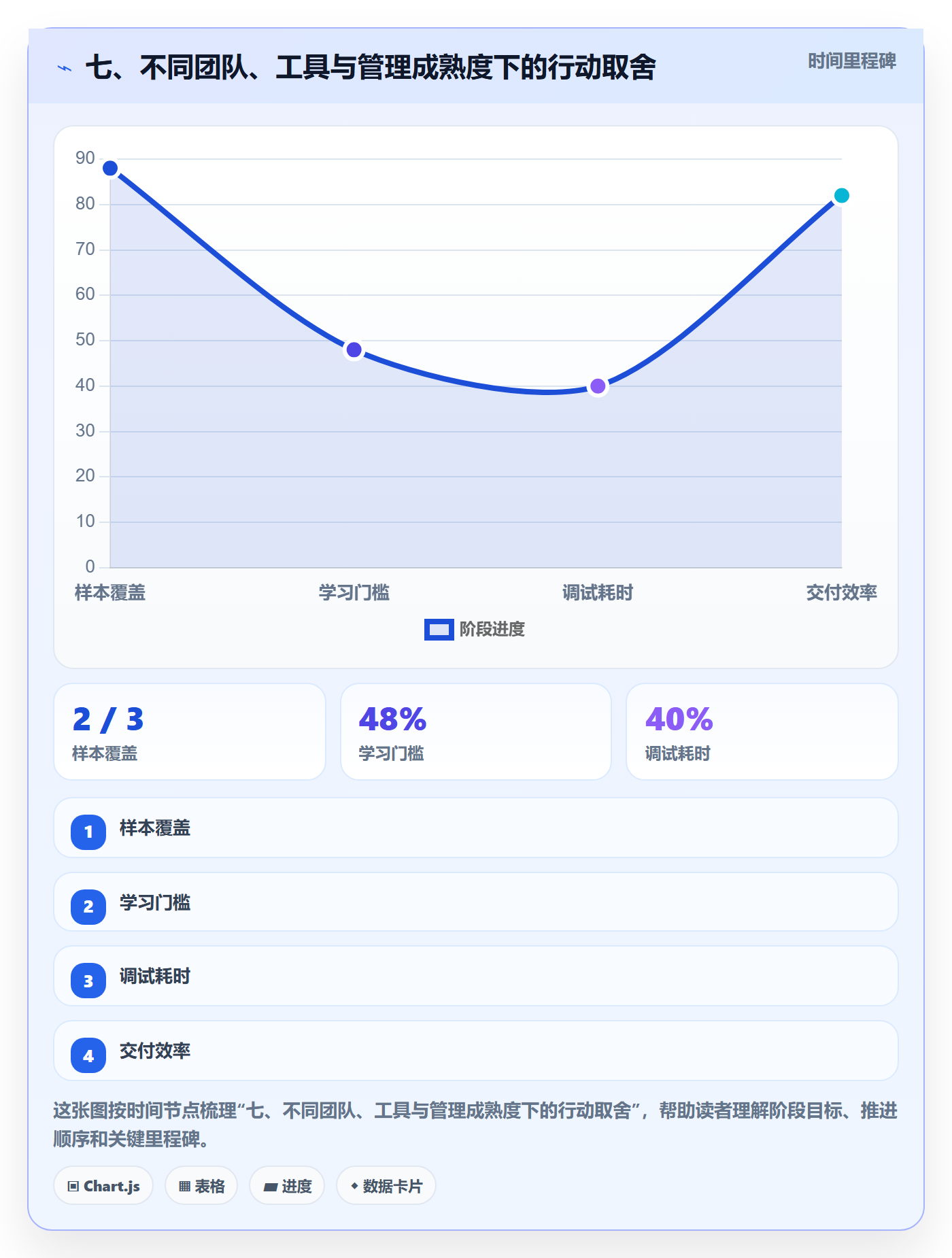Click the 90 y-axis tick label
The height and width of the screenshot is (1258, 952).
pyautogui.click(x=85, y=158)
